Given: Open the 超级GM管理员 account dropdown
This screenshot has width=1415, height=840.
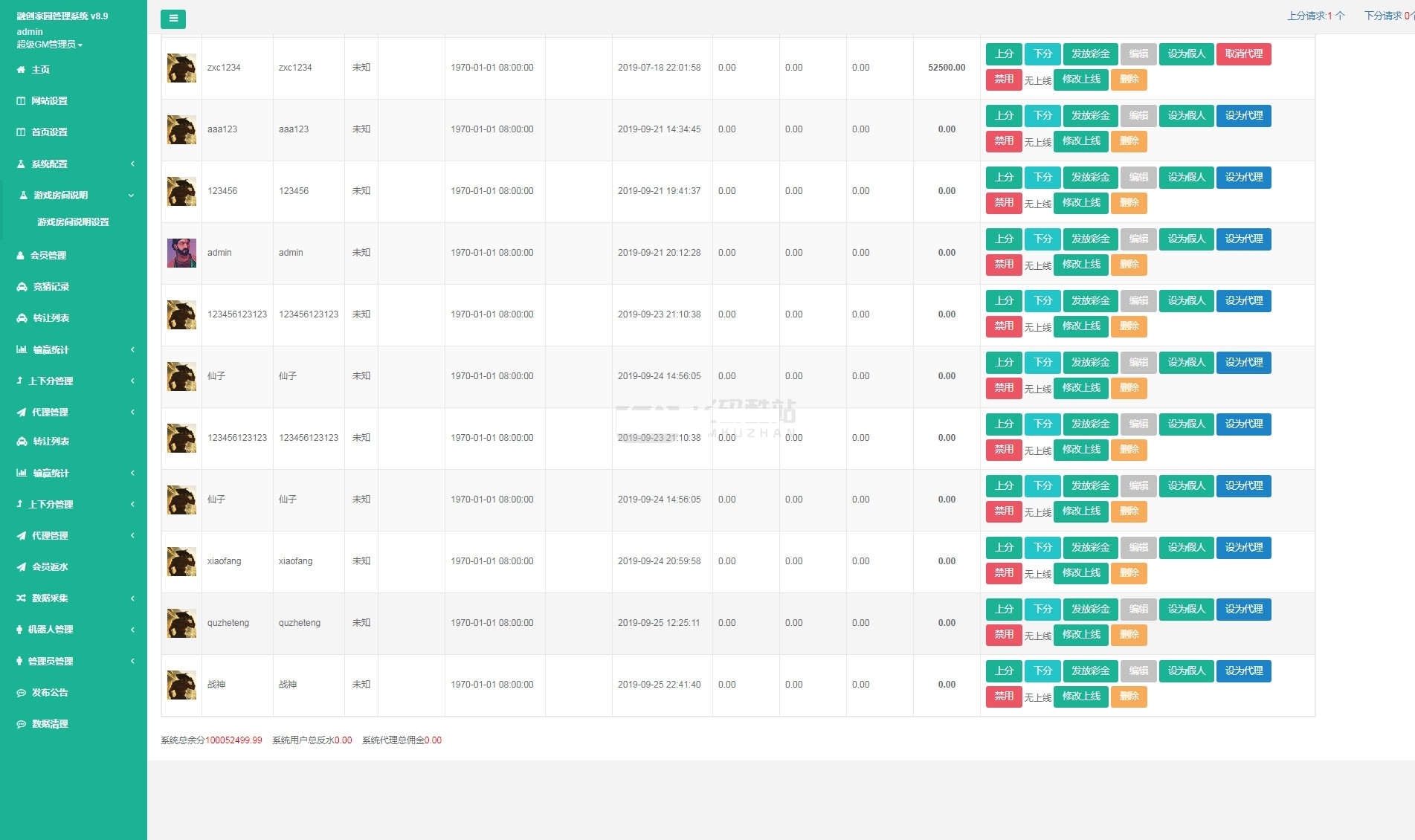Looking at the screenshot, I should tap(50, 45).
